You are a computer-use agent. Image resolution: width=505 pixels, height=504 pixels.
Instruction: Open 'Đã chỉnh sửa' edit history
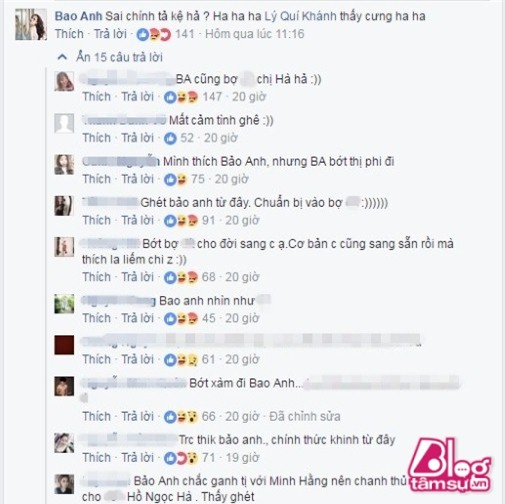point(305,417)
